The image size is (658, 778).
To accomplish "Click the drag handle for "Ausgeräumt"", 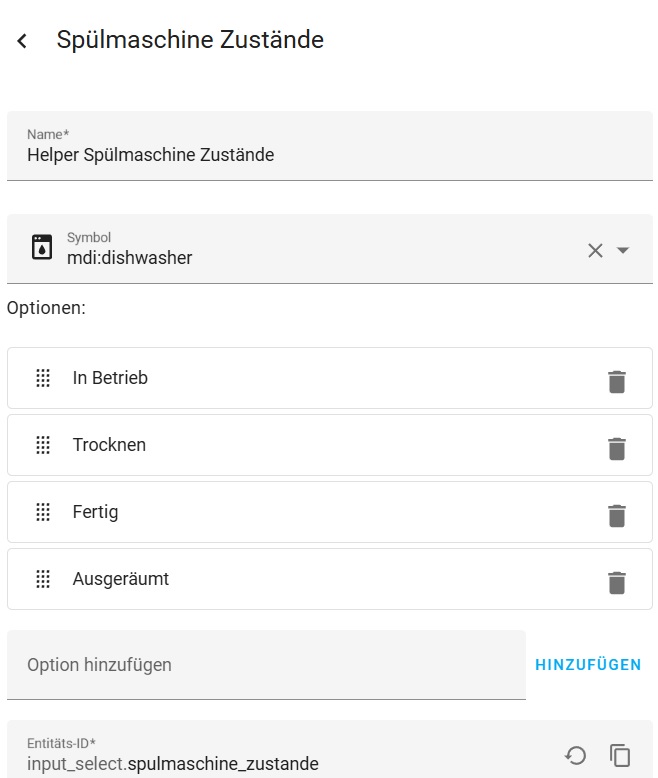I will [43, 579].
